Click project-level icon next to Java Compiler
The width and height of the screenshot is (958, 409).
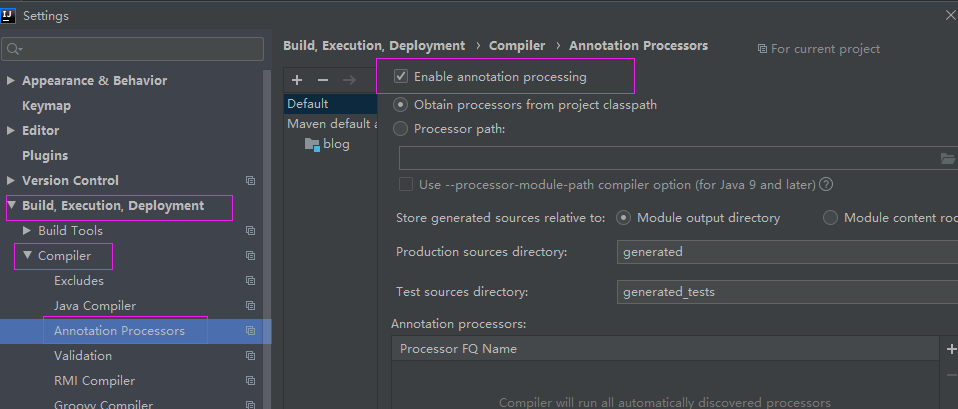point(250,306)
